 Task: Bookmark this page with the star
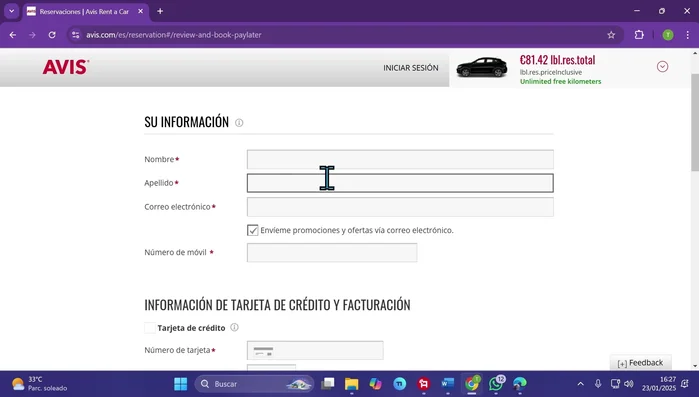pyautogui.click(x=611, y=35)
